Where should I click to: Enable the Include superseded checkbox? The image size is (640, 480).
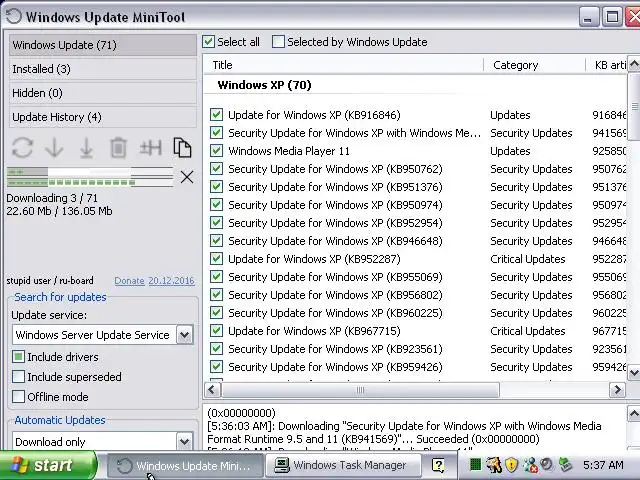point(18,377)
